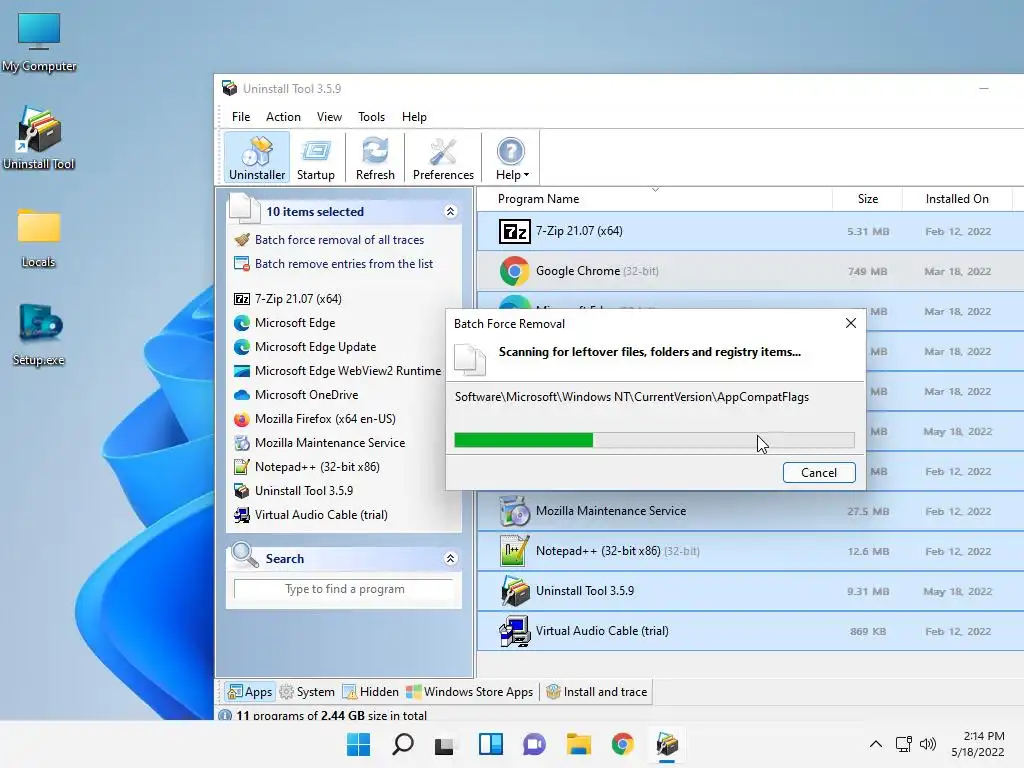Viewport: 1024px width, 768px height.
Task: Open the Action menu
Action: 283,117
